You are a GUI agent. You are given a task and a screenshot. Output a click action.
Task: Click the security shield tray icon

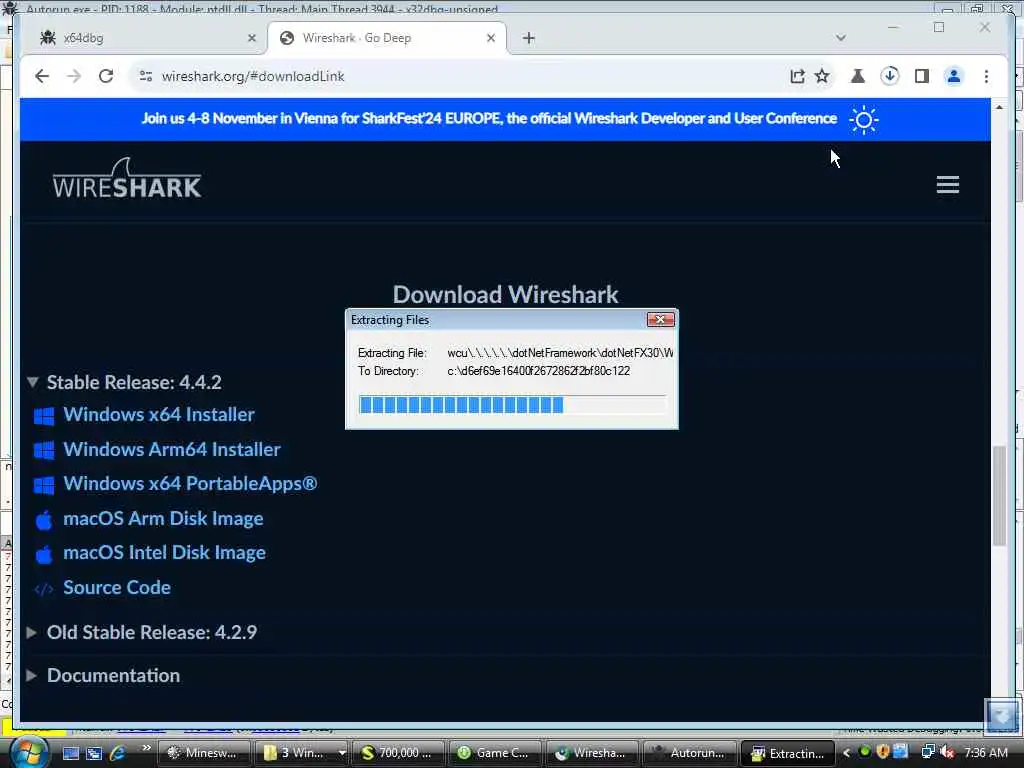click(883, 752)
